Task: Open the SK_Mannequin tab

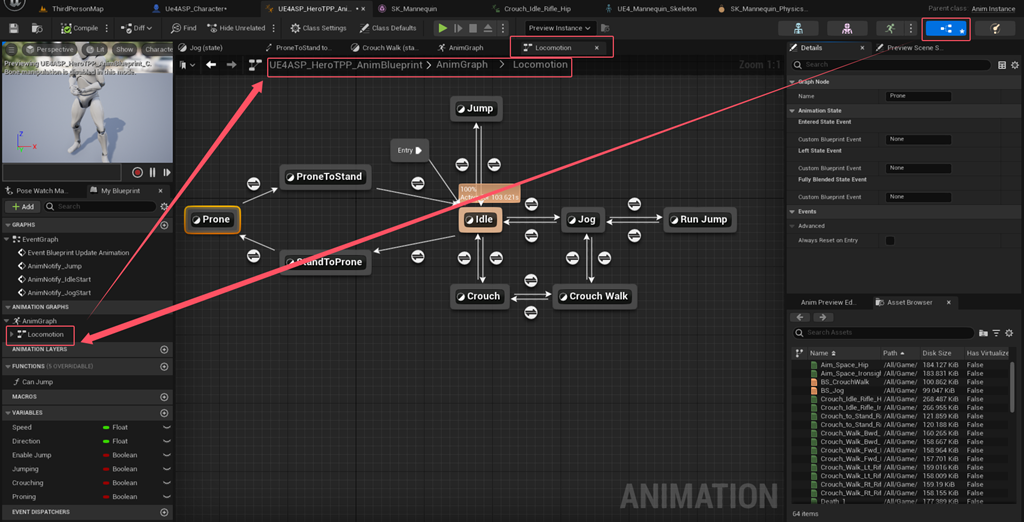Action: (x=415, y=8)
